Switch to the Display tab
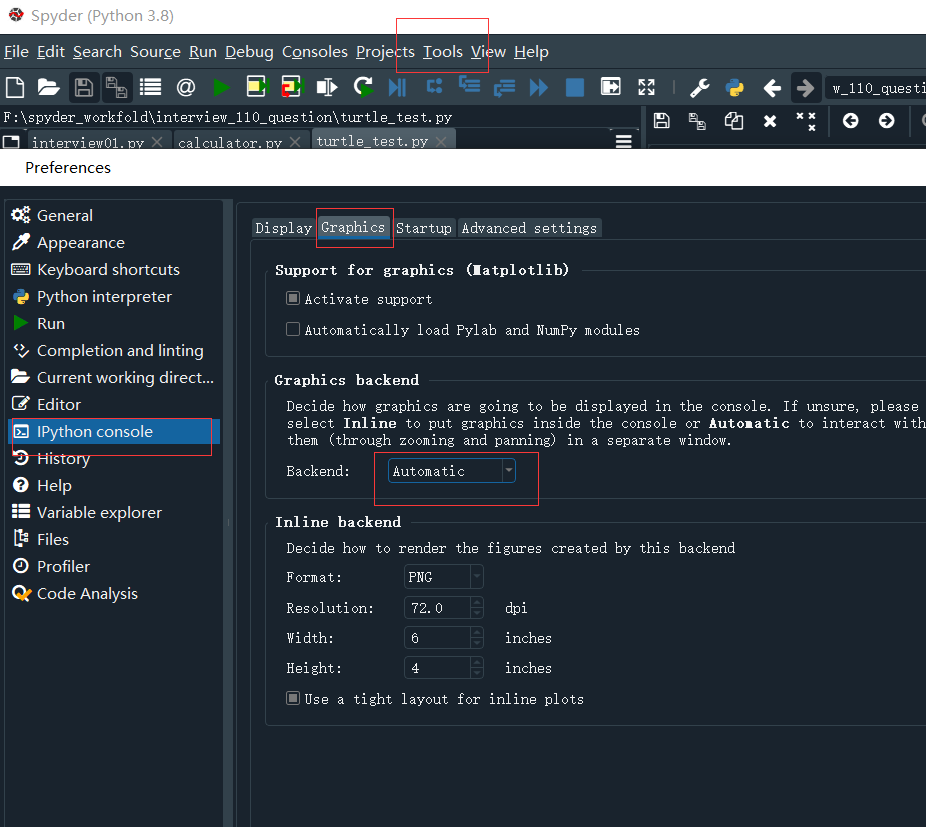This screenshot has height=827, width=926. click(x=283, y=228)
